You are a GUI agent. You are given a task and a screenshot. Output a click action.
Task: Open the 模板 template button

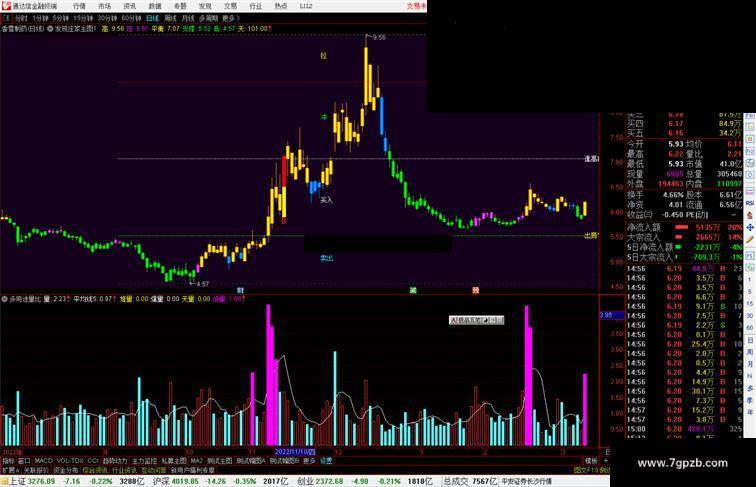coord(591,461)
